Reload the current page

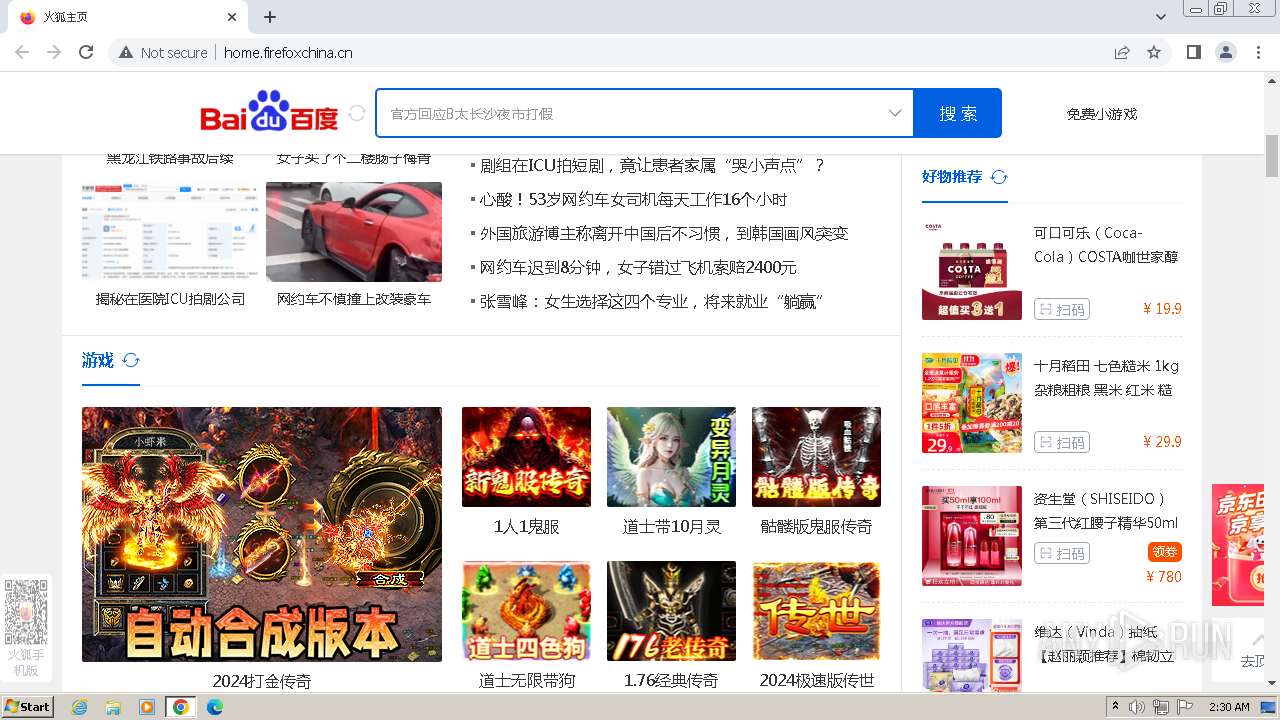tap(86, 52)
